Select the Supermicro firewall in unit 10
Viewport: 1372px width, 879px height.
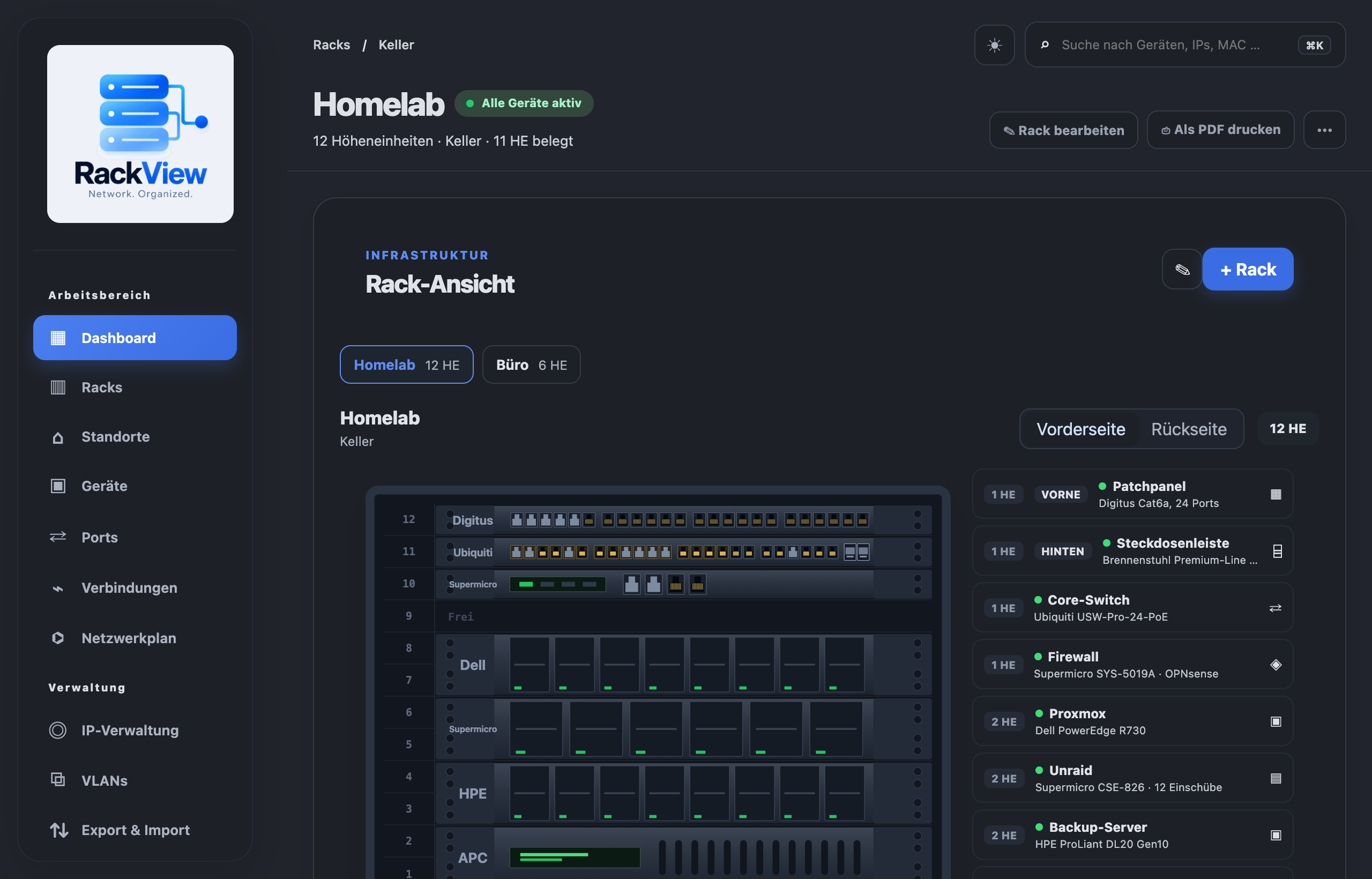pyautogui.click(x=684, y=584)
